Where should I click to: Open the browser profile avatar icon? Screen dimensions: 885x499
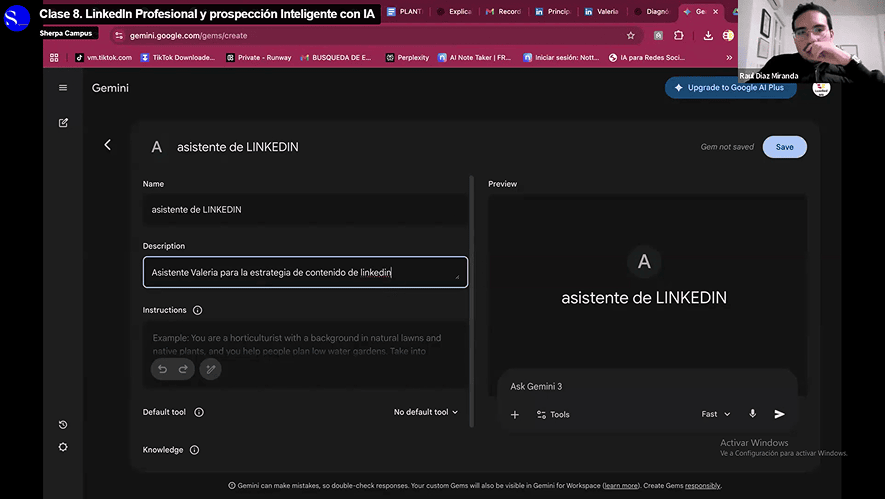click(728, 36)
